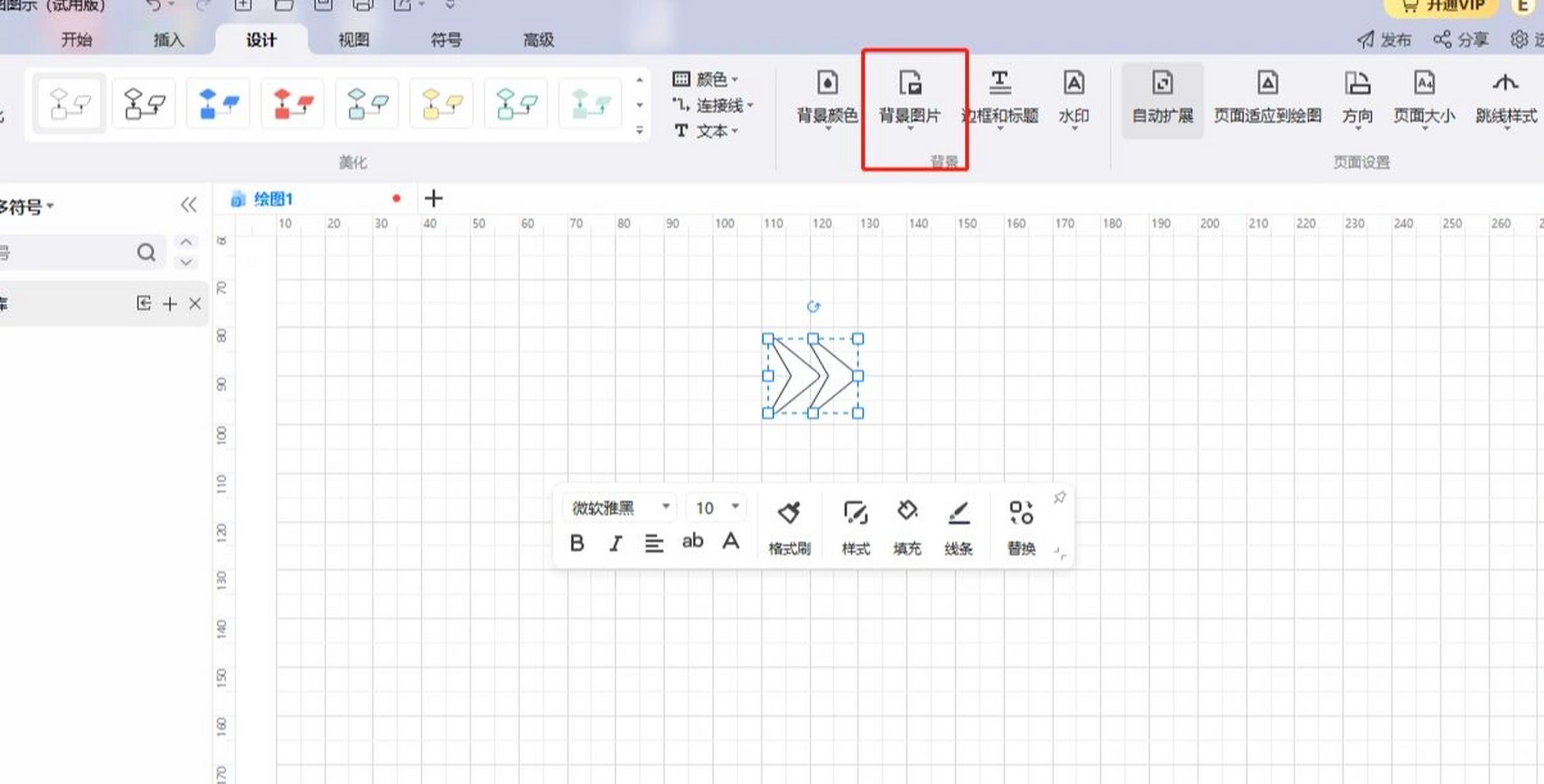Screen dimensions: 1544x784
Task: Select the 水印 (watermark) tool
Action: pyautogui.click(x=1073, y=98)
